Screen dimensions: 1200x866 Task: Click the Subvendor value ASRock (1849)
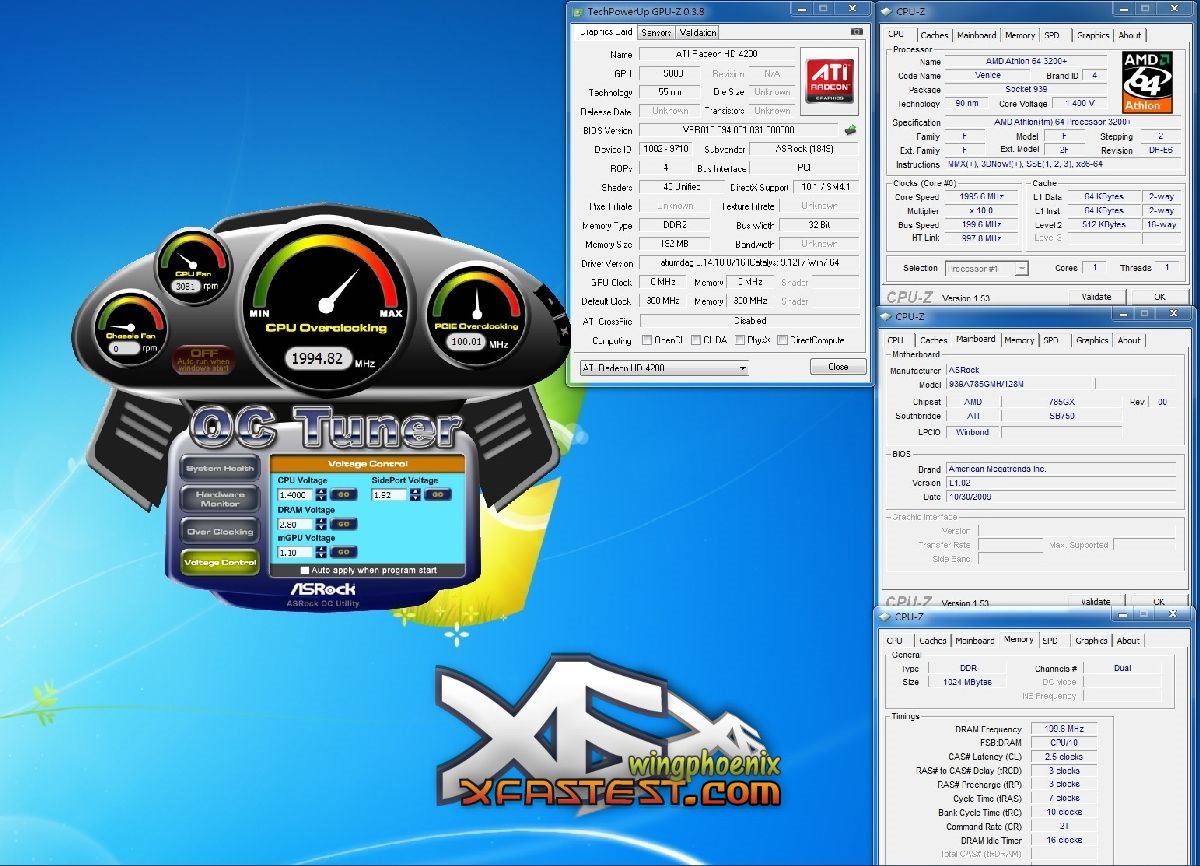[x=803, y=149]
